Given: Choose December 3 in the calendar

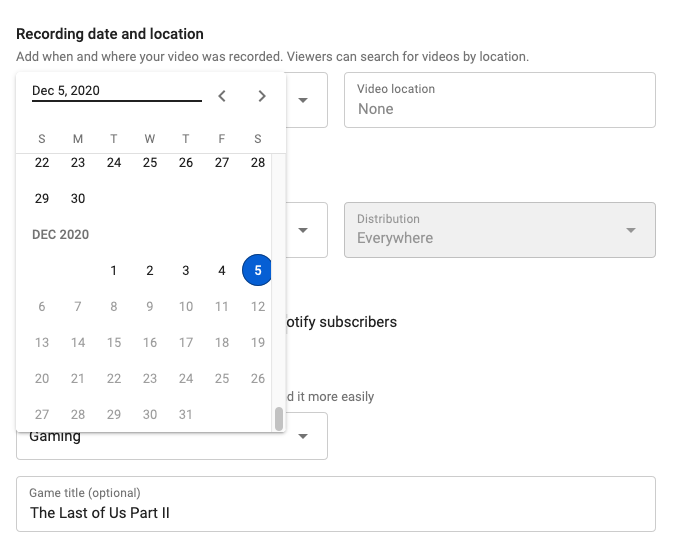Looking at the screenshot, I should (x=186, y=270).
